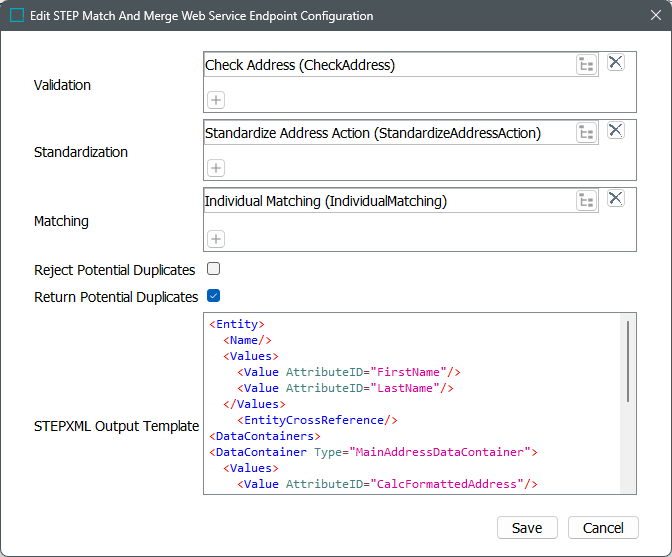Click the Standardize Address Action field
Viewport: 672px width, 557px height.
point(386,133)
